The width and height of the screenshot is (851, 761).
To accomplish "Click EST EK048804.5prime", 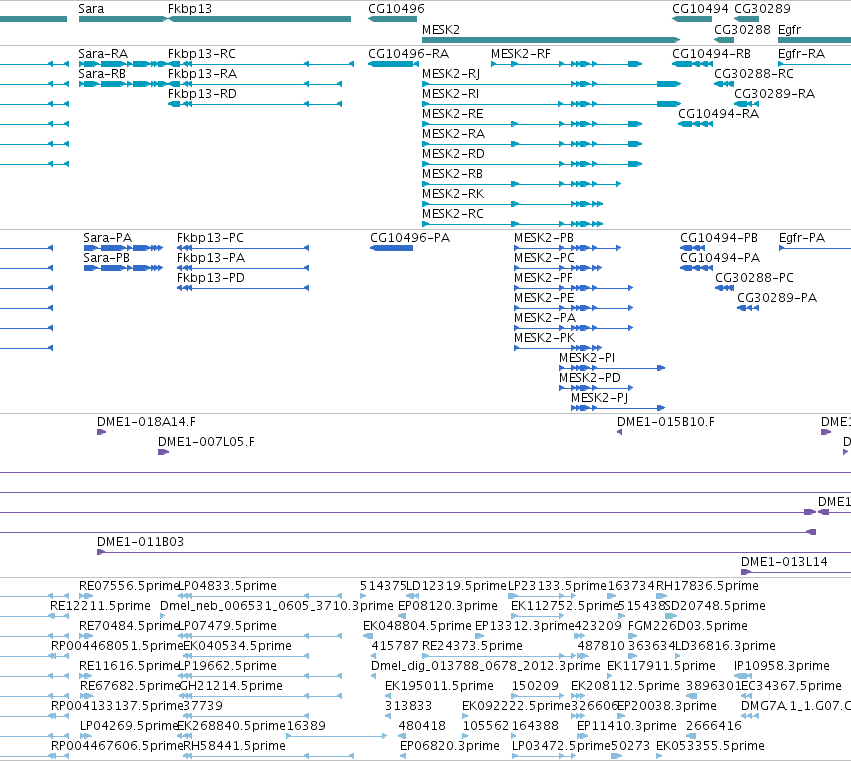I will [417, 626].
